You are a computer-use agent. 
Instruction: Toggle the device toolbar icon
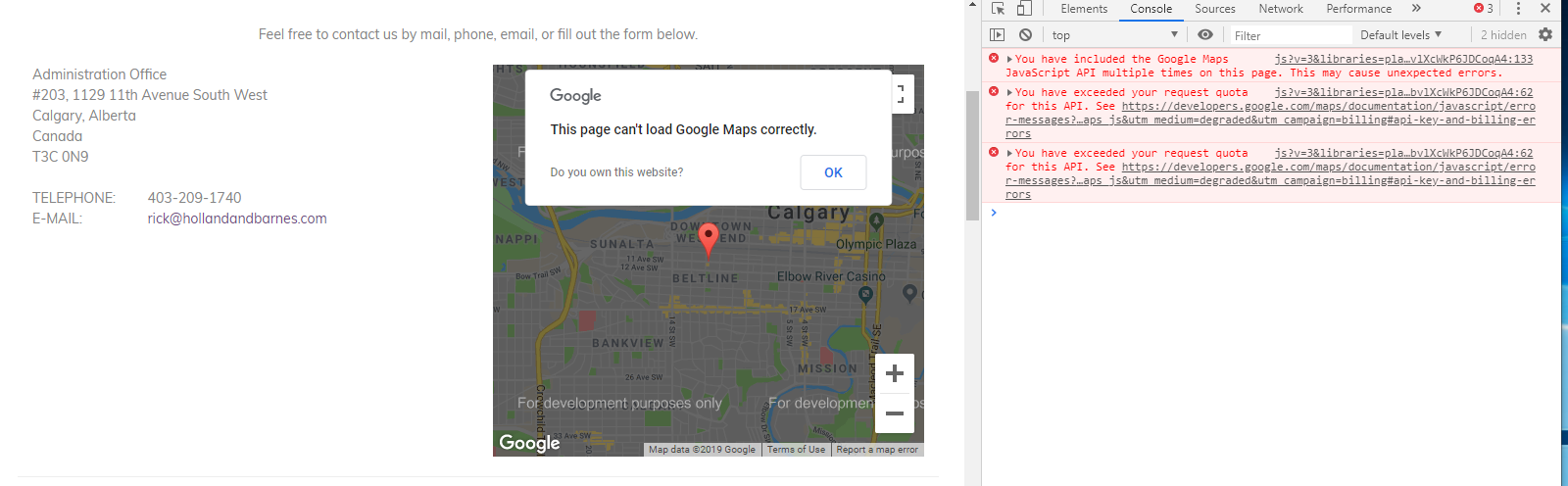(1023, 8)
